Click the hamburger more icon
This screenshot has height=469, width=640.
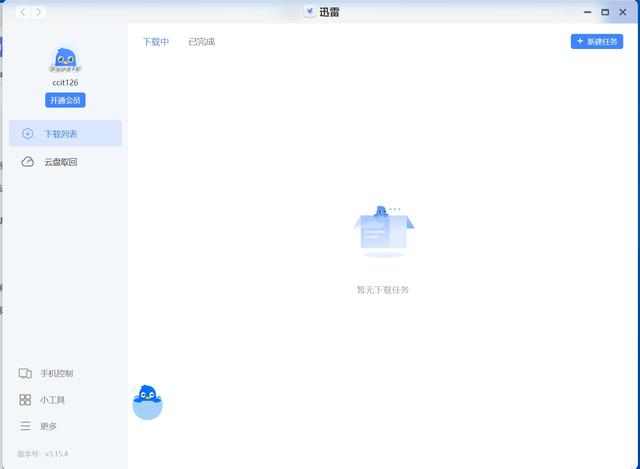25,426
